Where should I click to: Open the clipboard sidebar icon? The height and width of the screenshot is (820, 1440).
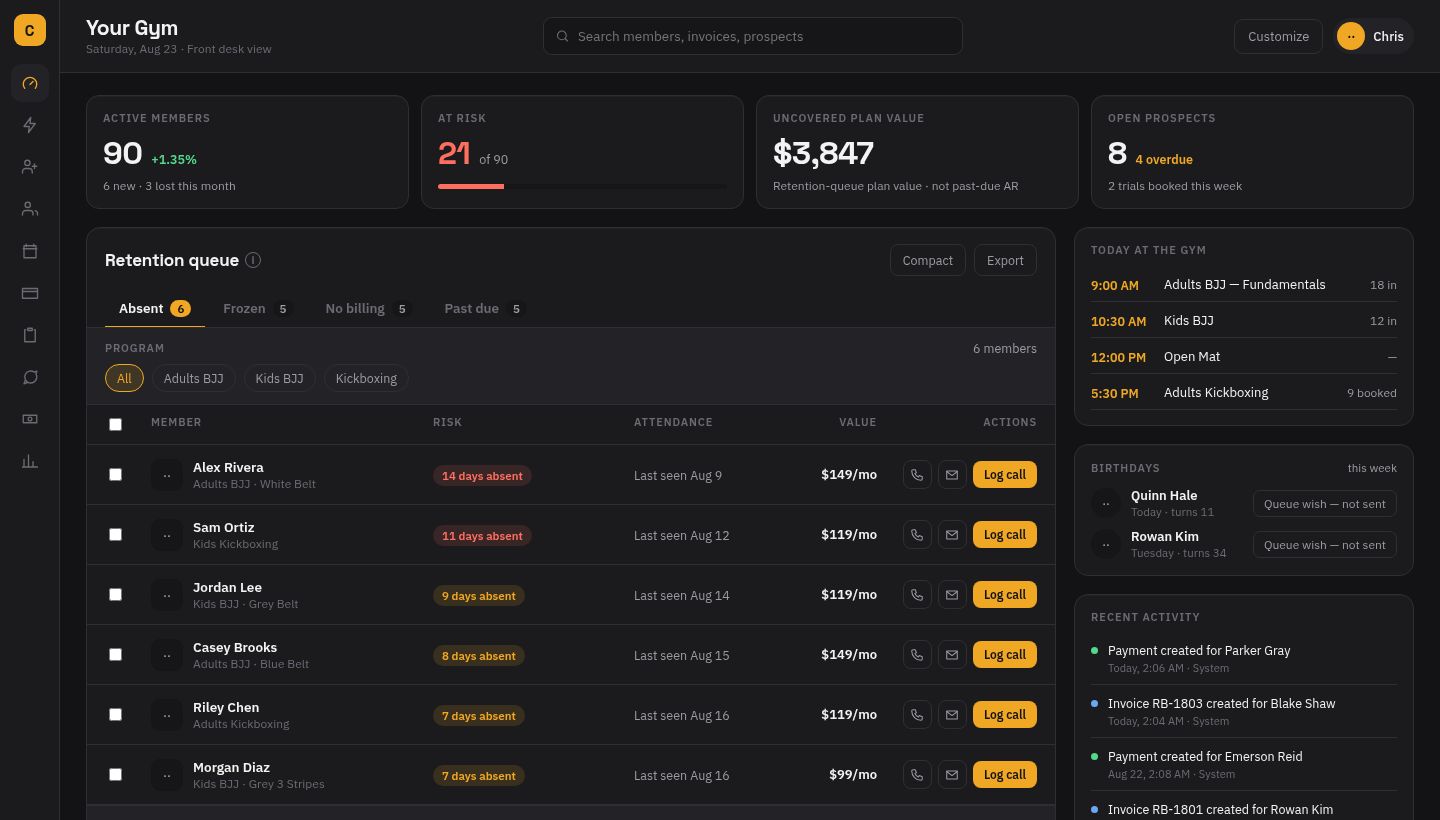tap(30, 335)
